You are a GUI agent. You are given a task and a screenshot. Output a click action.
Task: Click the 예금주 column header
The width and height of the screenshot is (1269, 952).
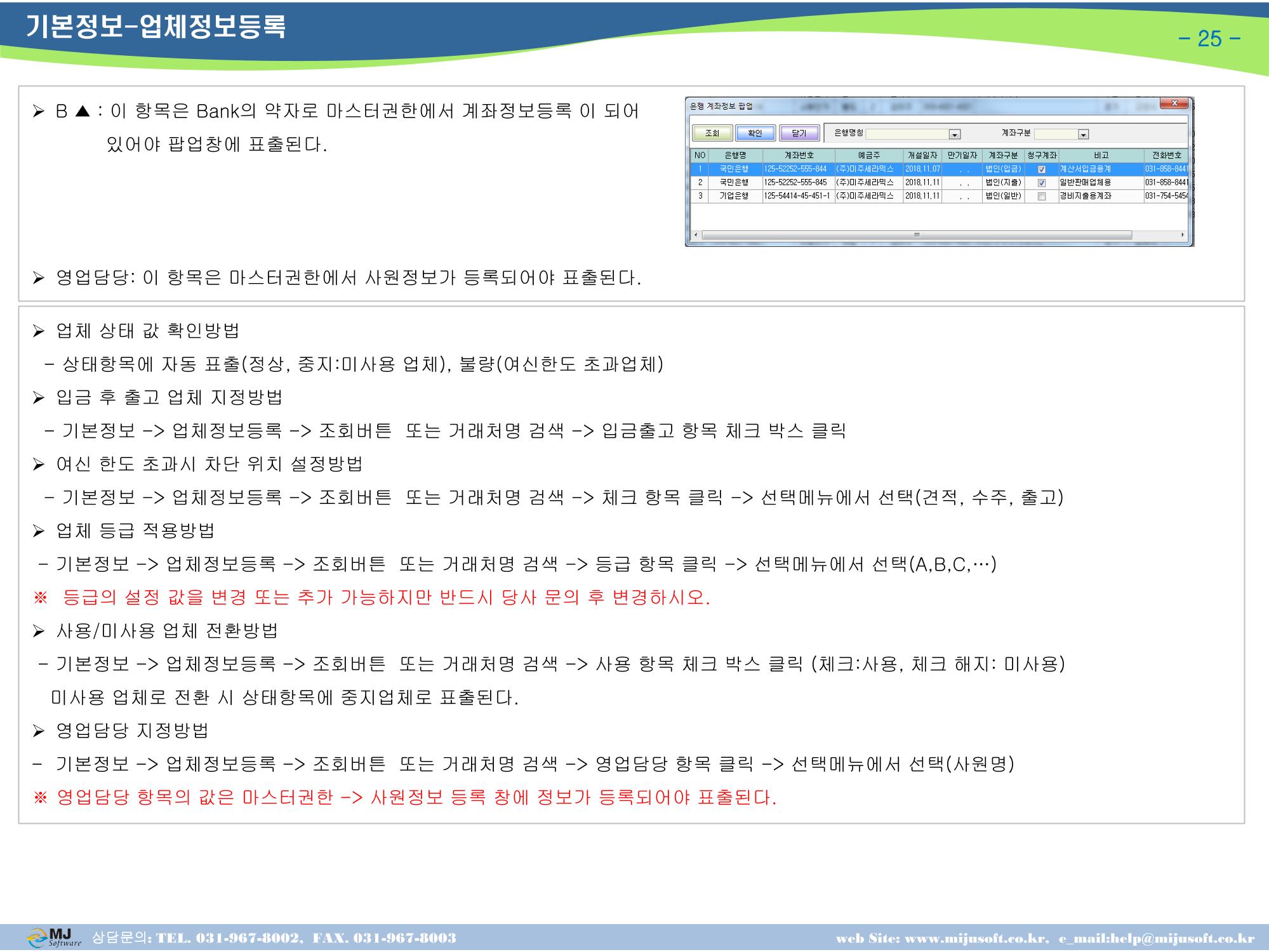(869, 155)
